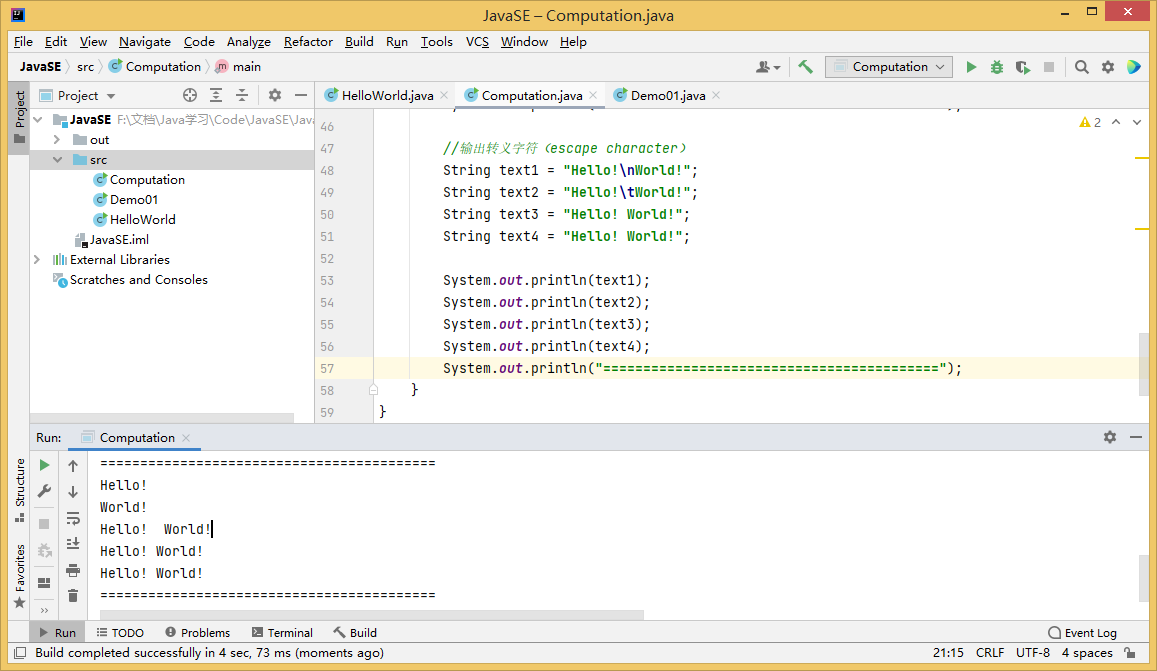Run Computation with the green play button
1157x671 pixels.
coord(971,67)
